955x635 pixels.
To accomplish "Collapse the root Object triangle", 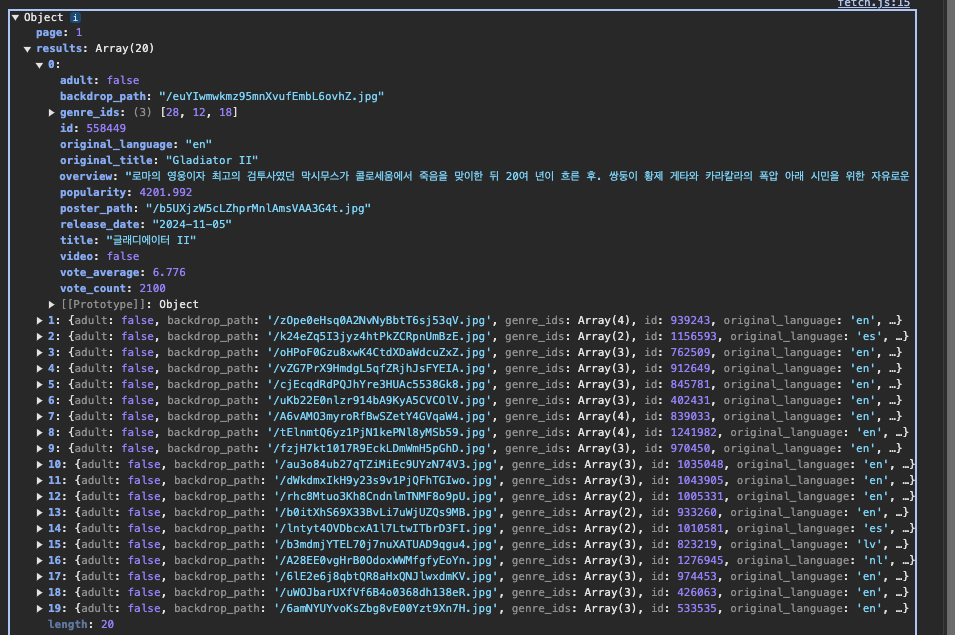I will 16,18.
